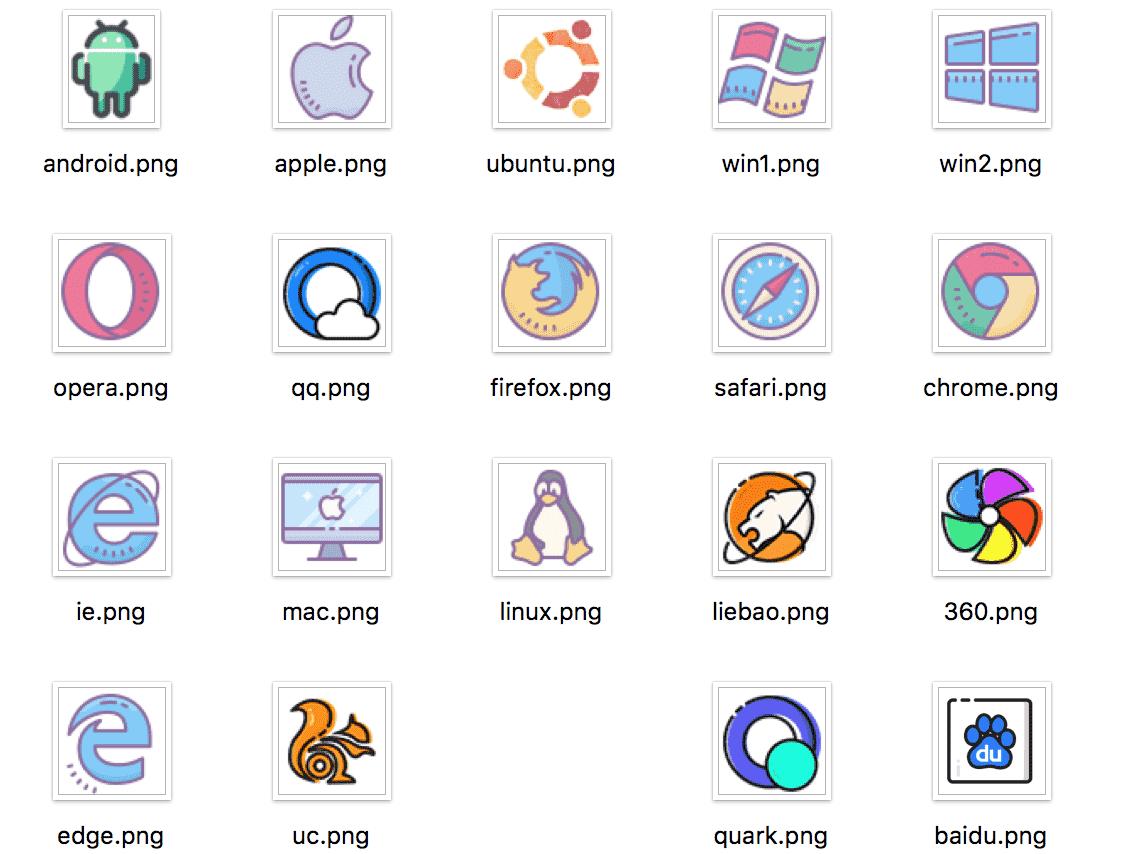1124x854 pixels.
Task: Click the 360 pinwheel icon
Action: point(991,516)
